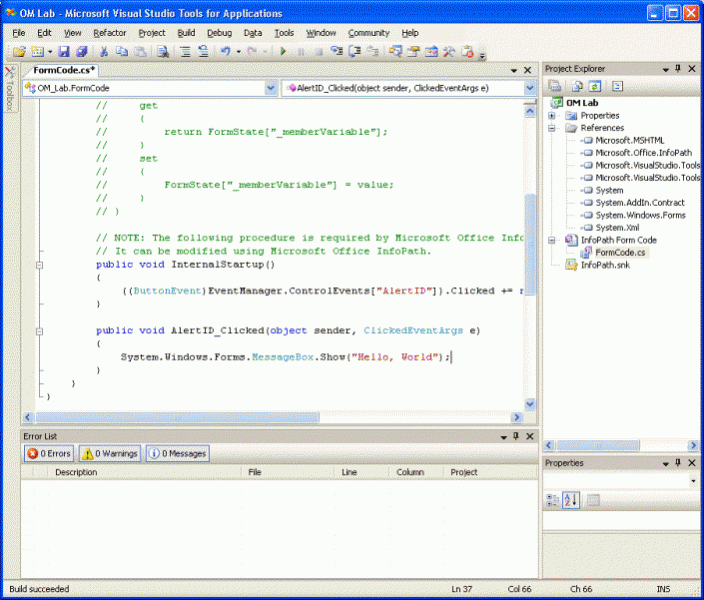This screenshot has height=600, width=704.
Task: Click Properties icon in Project Explorer toolbar
Action: point(554,86)
